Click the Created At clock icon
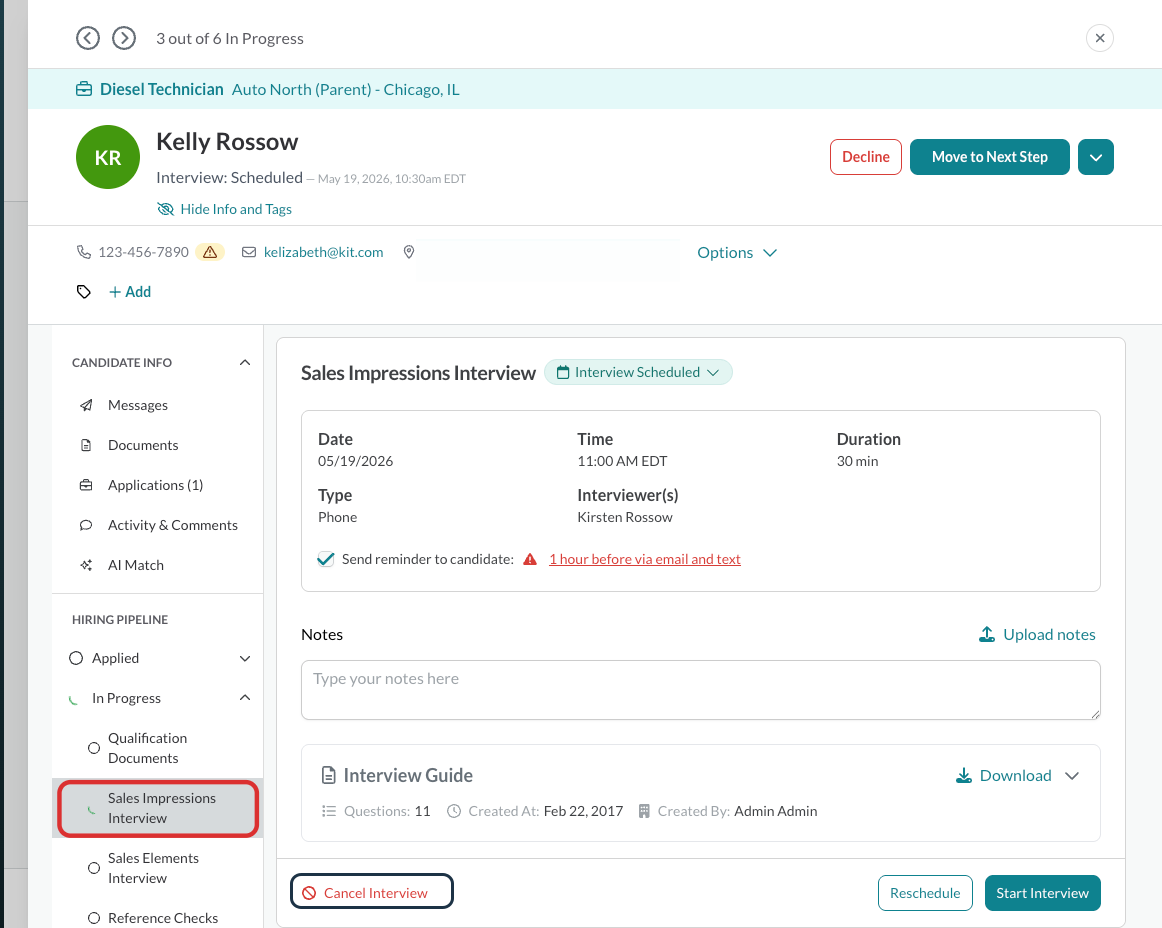This screenshot has width=1162, height=928. tap(454, 811)
